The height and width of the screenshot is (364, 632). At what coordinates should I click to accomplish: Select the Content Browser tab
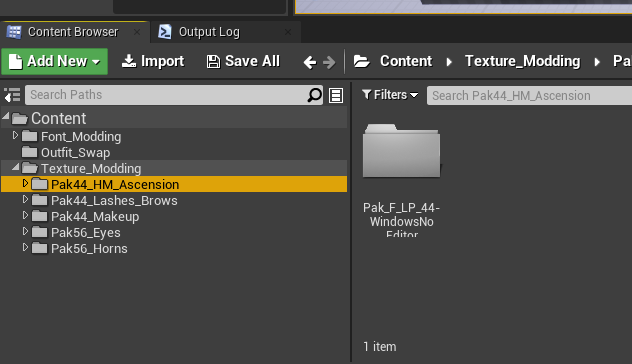coord(73,32)
